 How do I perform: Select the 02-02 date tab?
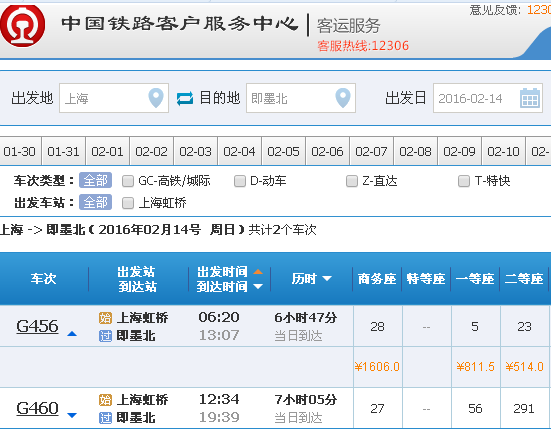click(x=151, y=151)
